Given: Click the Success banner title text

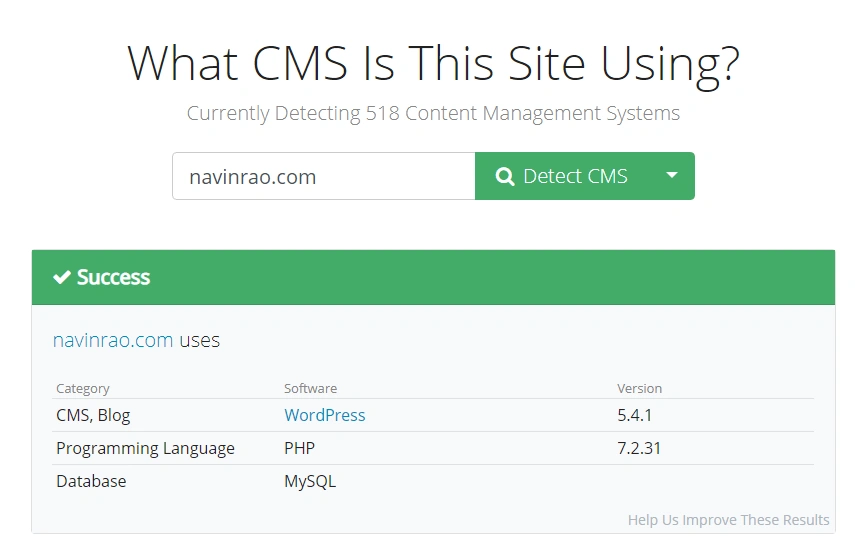Looking at the screenshot, I should tap(113, 277).
